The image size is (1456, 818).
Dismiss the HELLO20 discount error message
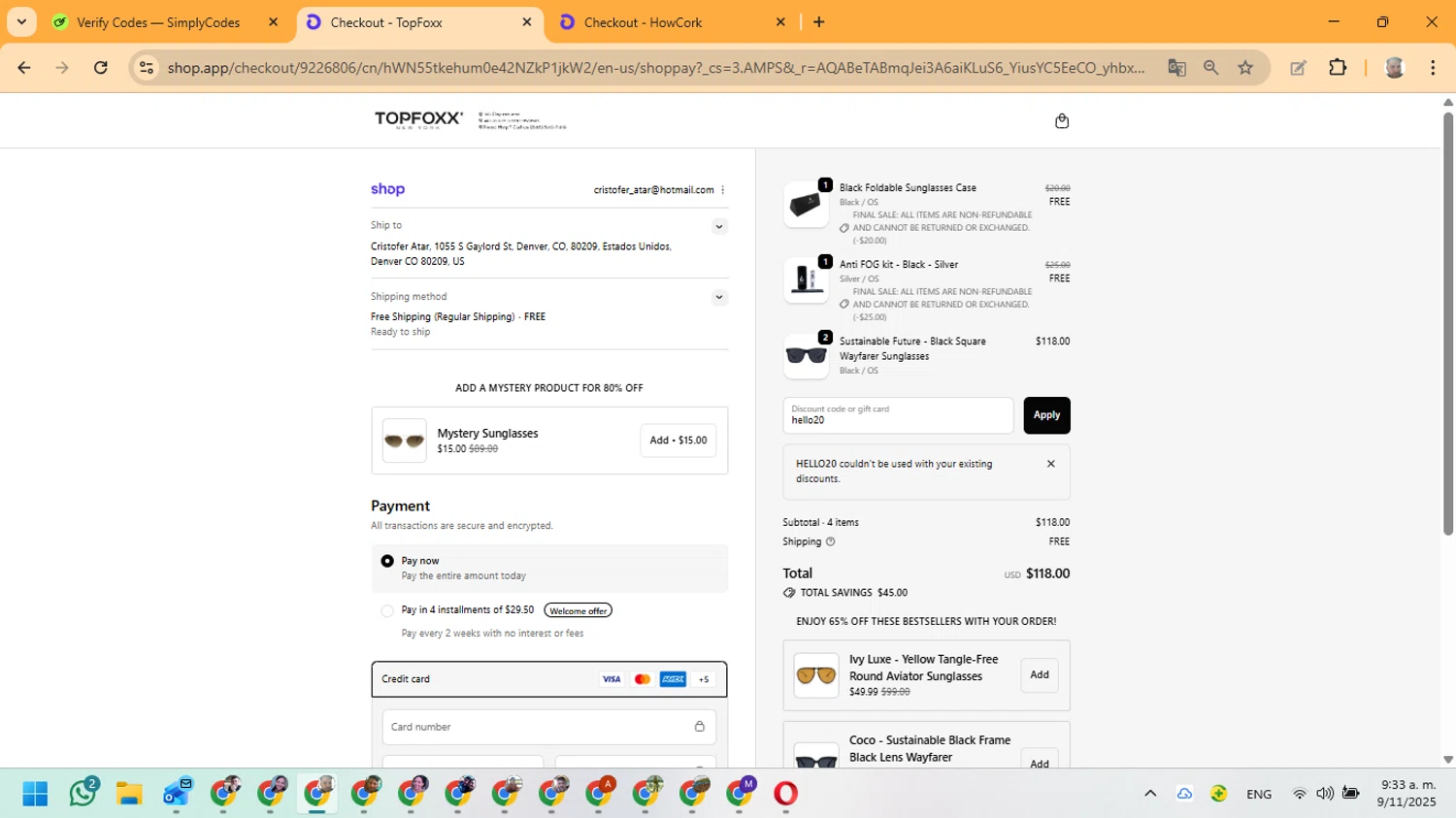(1050, 464)
